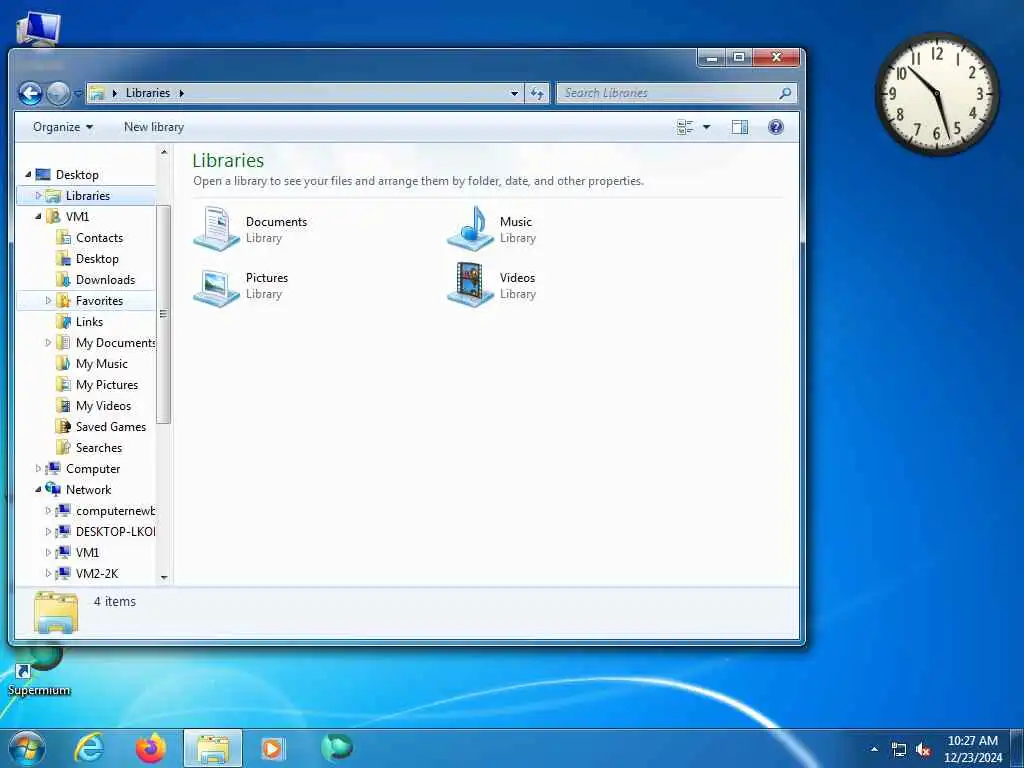Open the Organize dropdown menu
The width and height of the screenshot is (1024, 768).
tap(63, 127)
